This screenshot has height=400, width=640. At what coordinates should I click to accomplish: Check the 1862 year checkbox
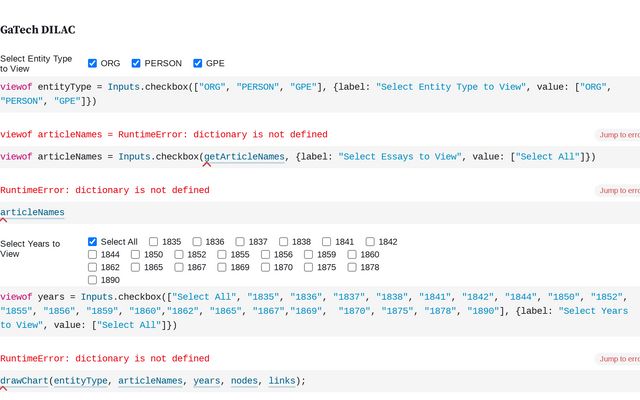(92, 267)
